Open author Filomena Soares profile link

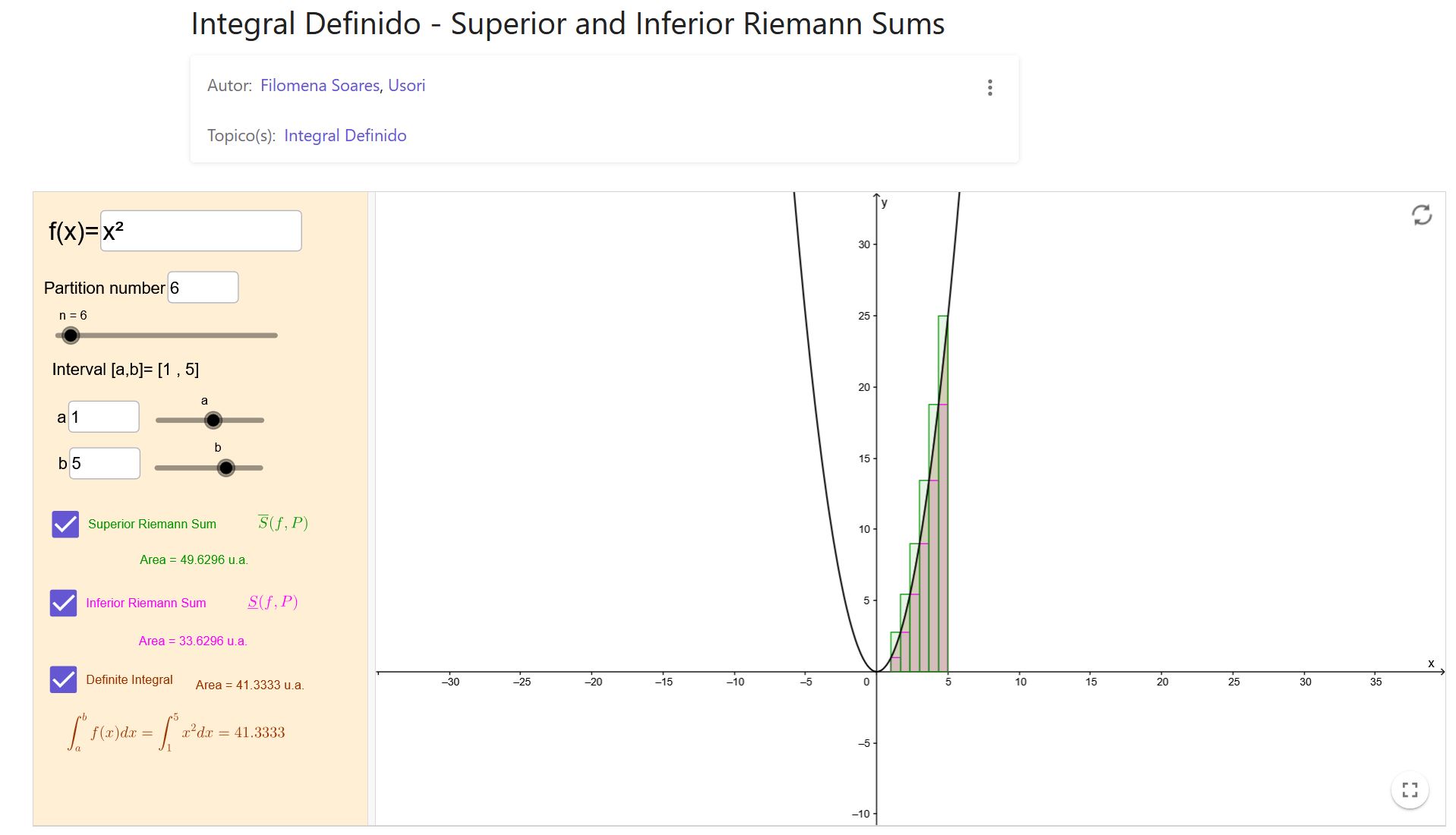320,86
